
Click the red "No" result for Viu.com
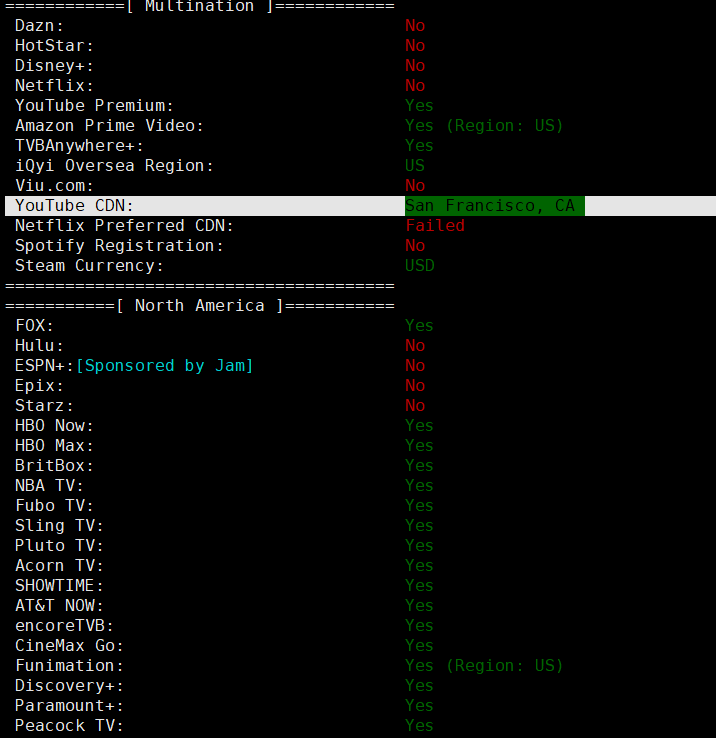(415, 185)
